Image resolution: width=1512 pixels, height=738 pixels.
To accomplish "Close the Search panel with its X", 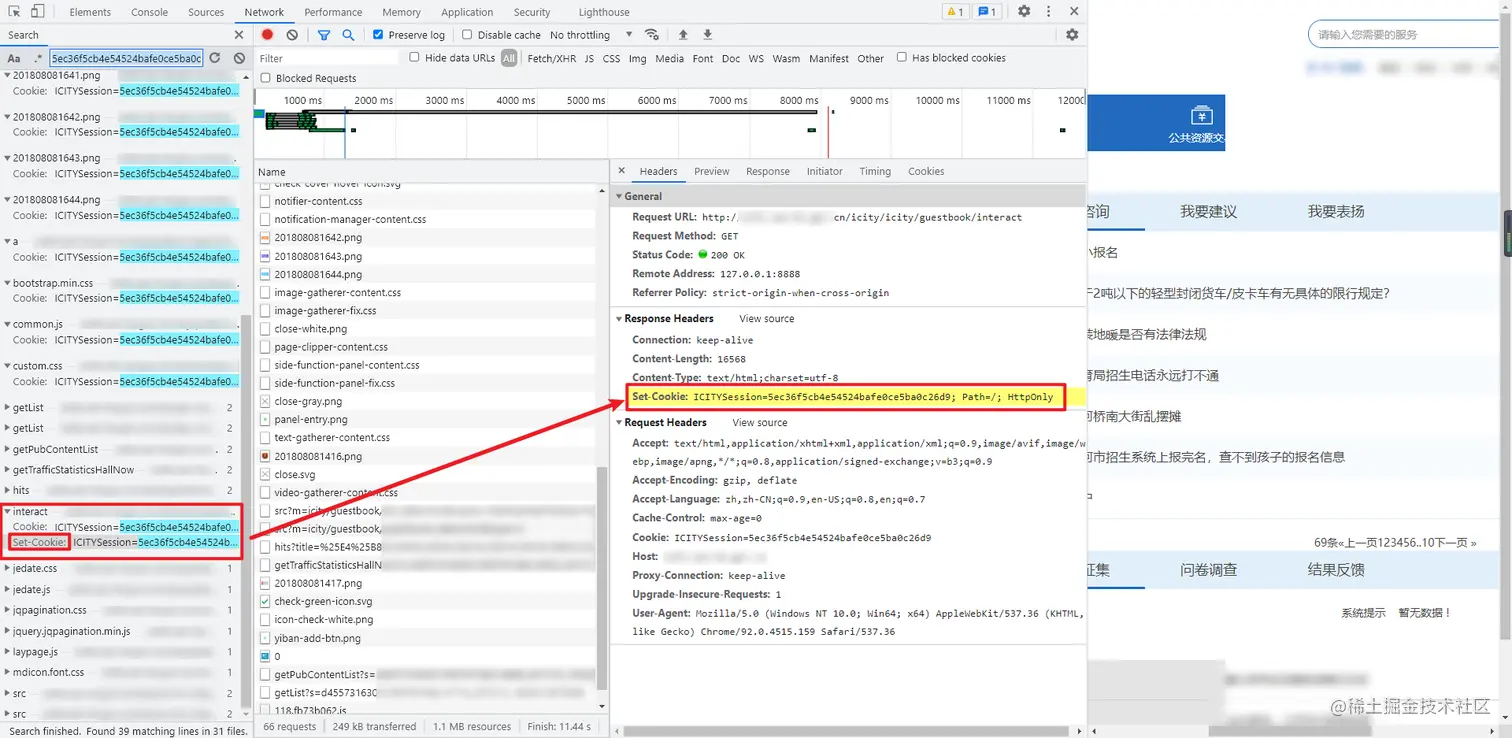I will click(239, 35).
